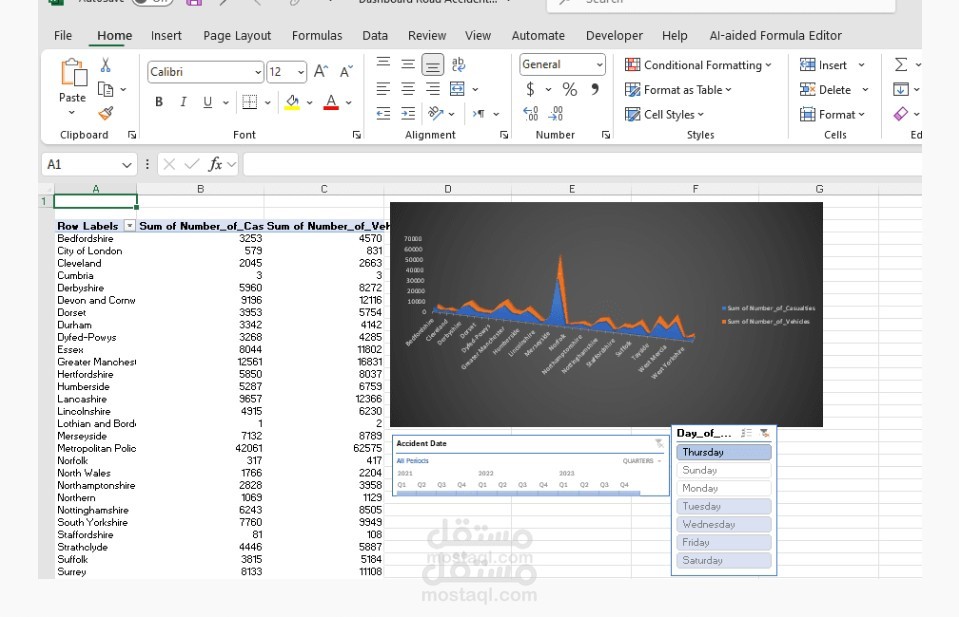Click the Clear eraser icon
The width and height of the screenshot is (959, 617).
tap(900, 114)
